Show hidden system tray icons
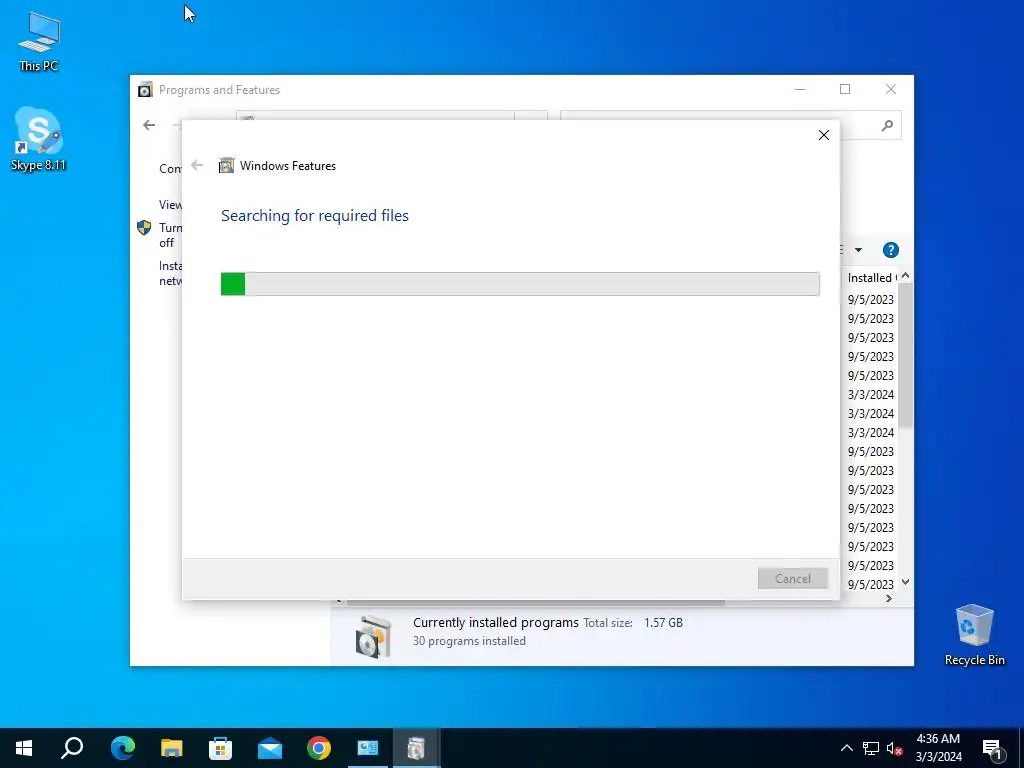 point(846,748)
